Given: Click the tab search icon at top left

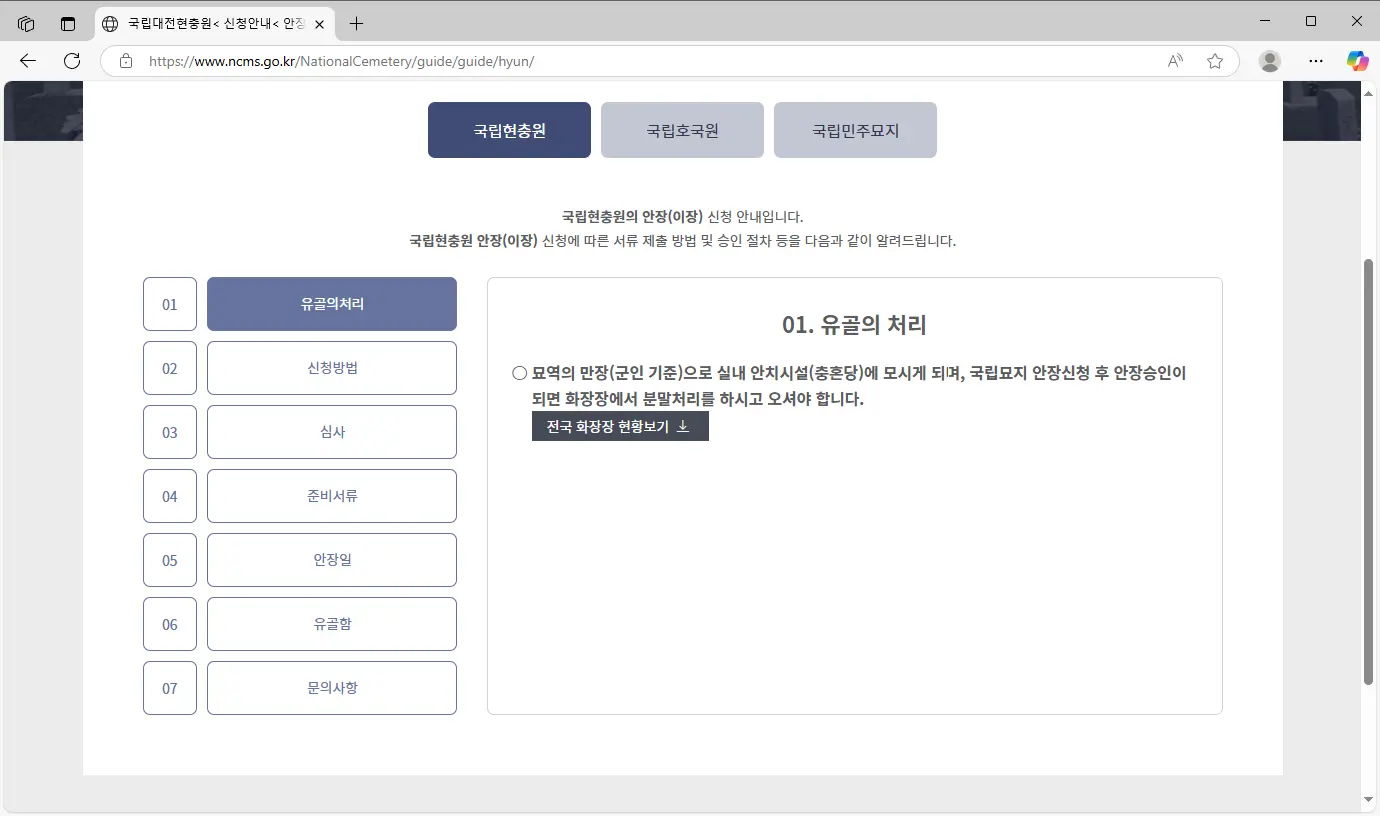Looking at the screenshot, I should click(26, 23).
